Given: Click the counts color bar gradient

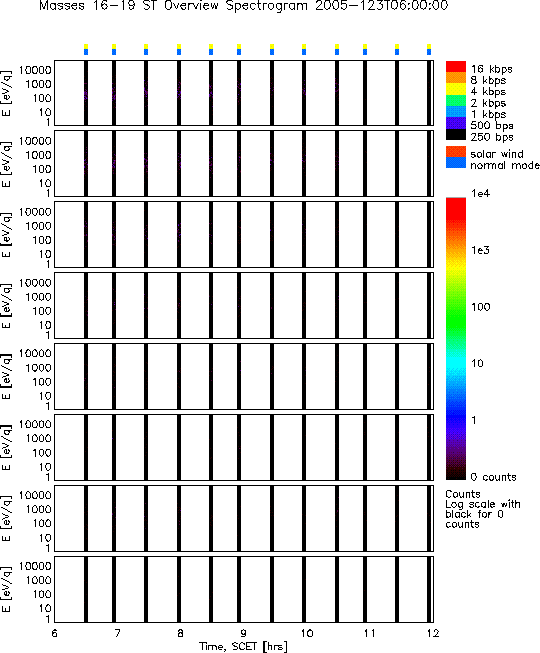Looking at the screenshot, I should tap(455, 339).
